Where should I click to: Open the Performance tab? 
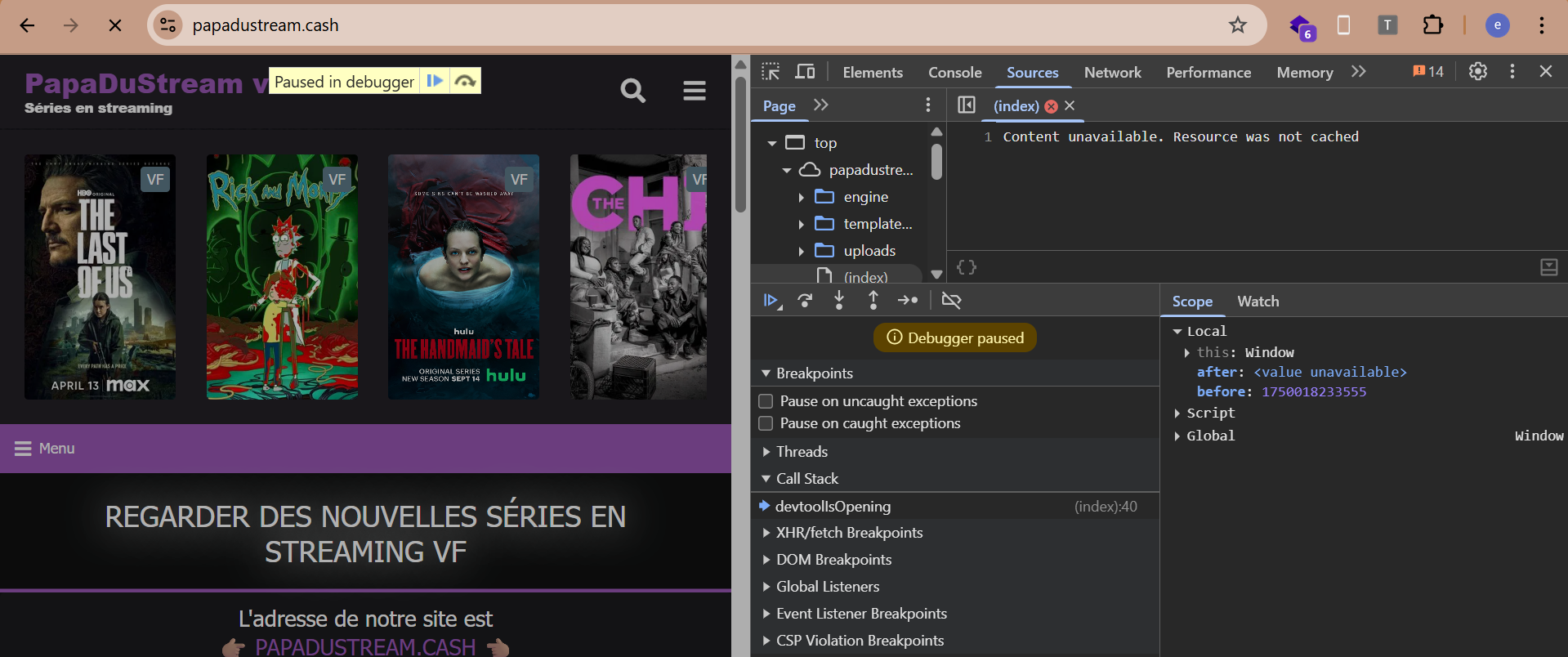[x=1208, y=72]
